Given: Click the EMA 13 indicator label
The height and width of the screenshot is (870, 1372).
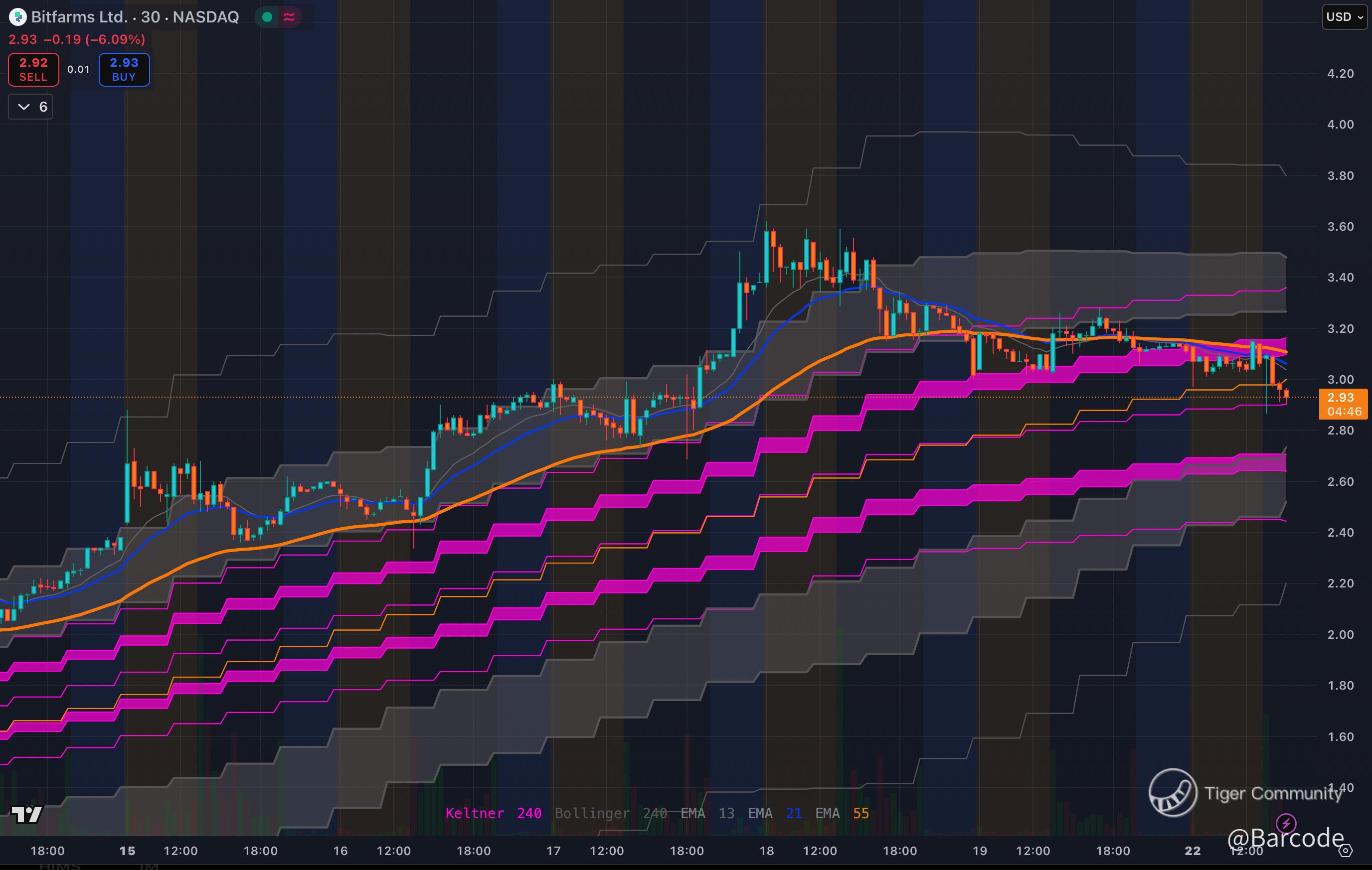Looking at the screenshot, I should 707,813.
